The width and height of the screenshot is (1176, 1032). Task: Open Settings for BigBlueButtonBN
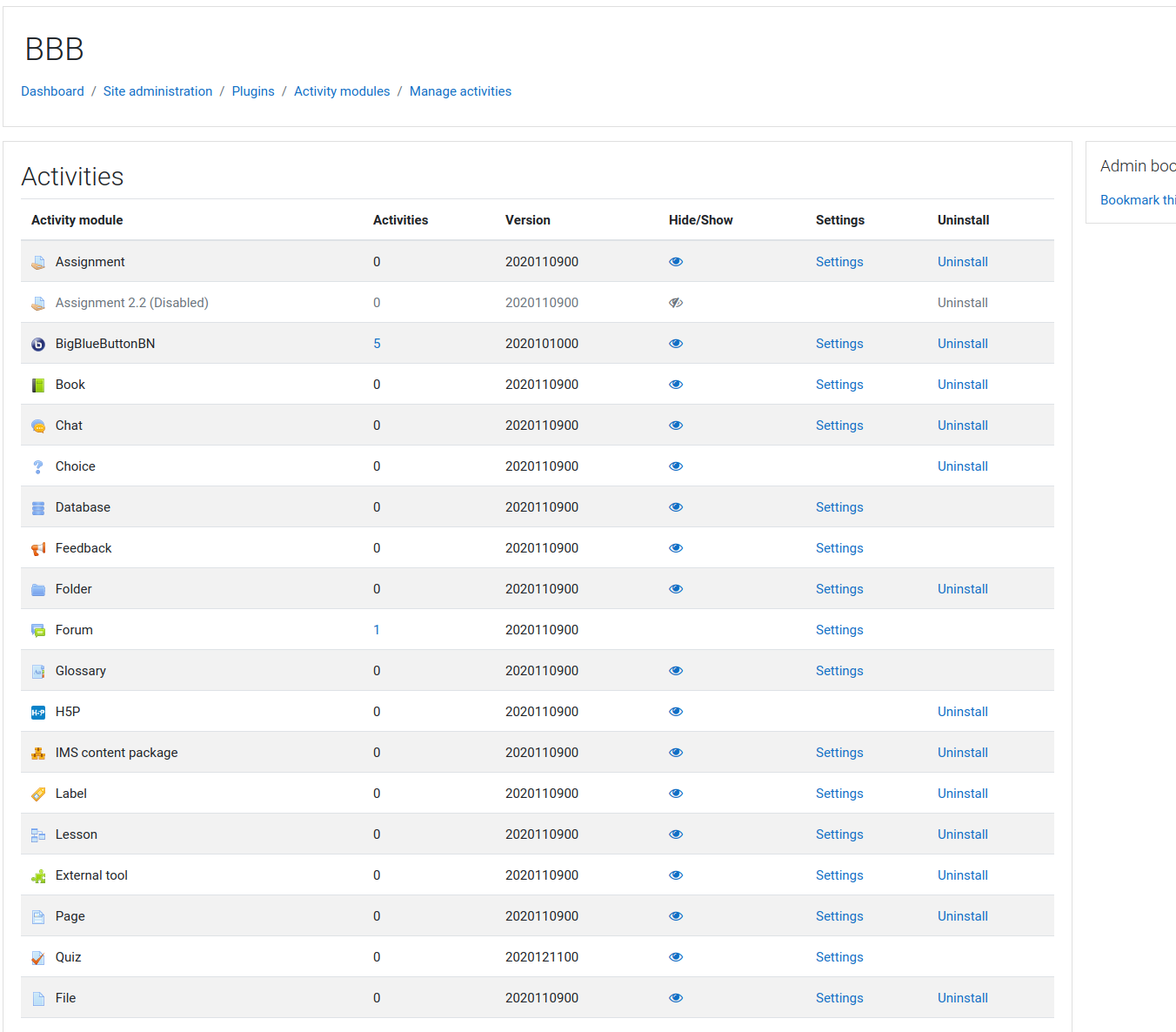click(x=839, y=344)
